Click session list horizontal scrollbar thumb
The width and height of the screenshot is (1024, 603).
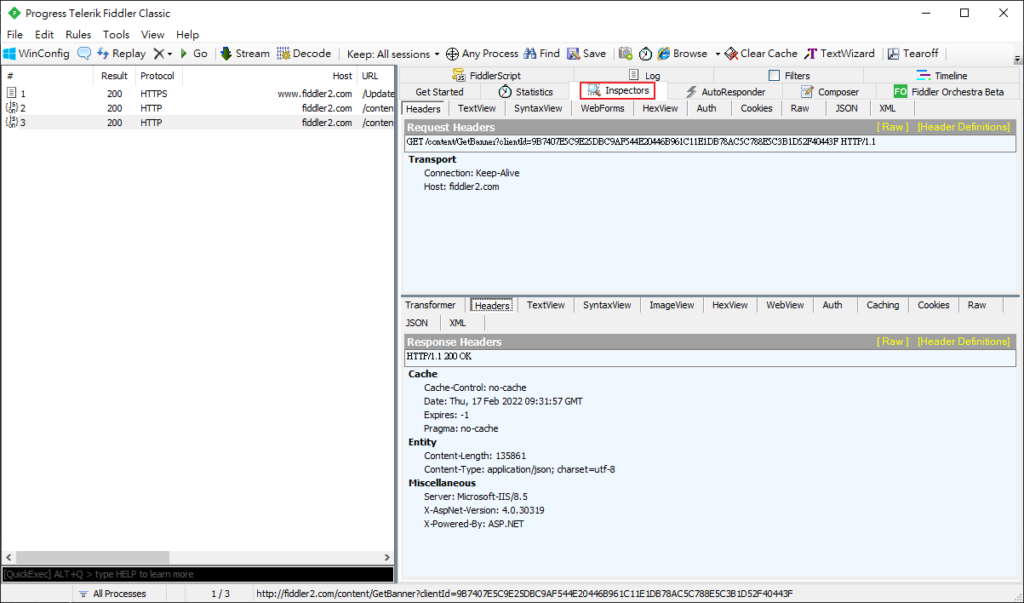pyautogui.click(x=92, y=557)
